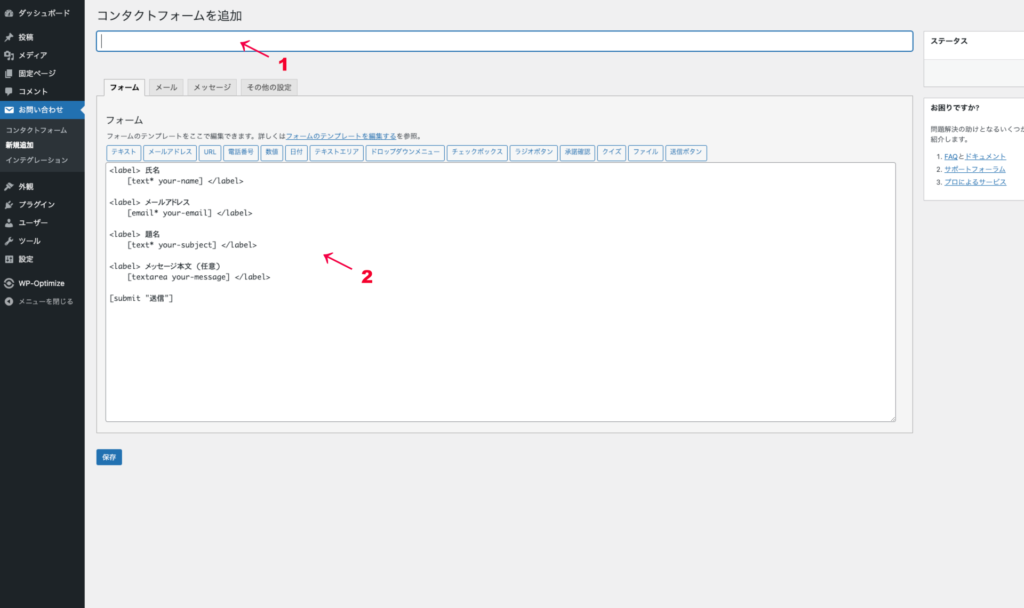Insert the ラジオボタン tag
This screenshot has height=608, width=1024.
click(x=532, y=153)
